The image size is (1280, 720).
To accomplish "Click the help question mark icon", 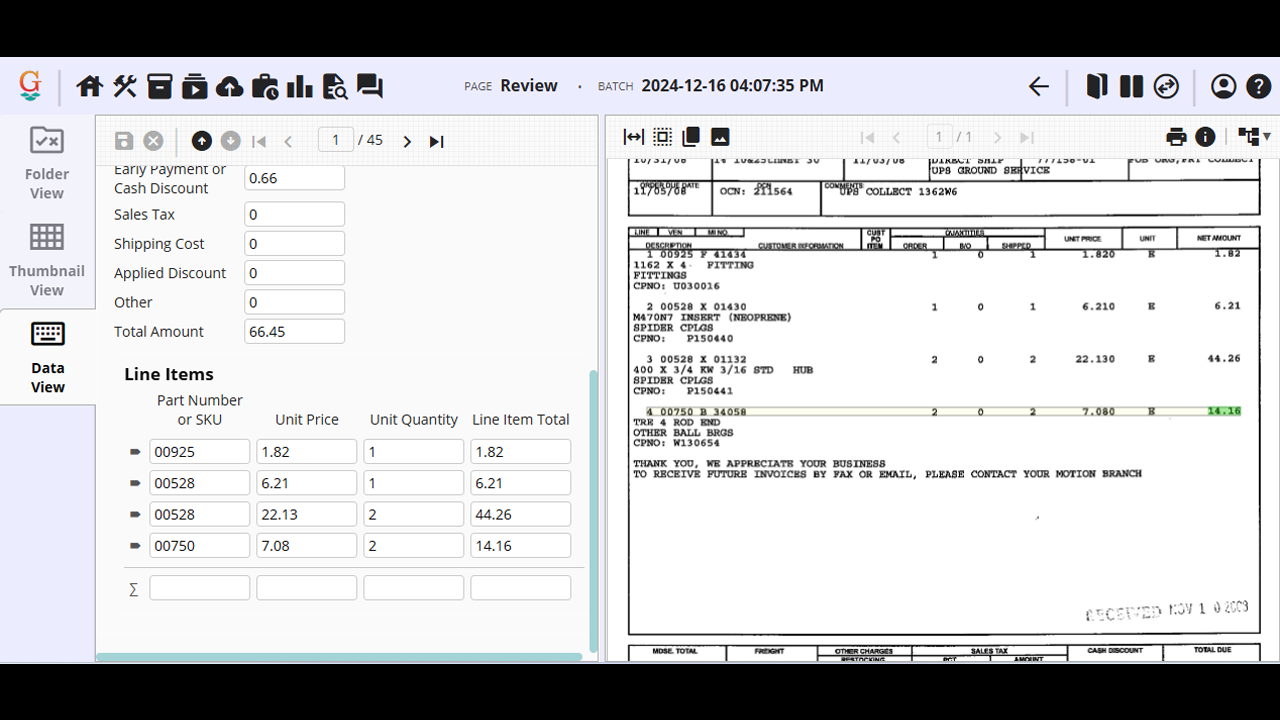I will [1259, 86].
